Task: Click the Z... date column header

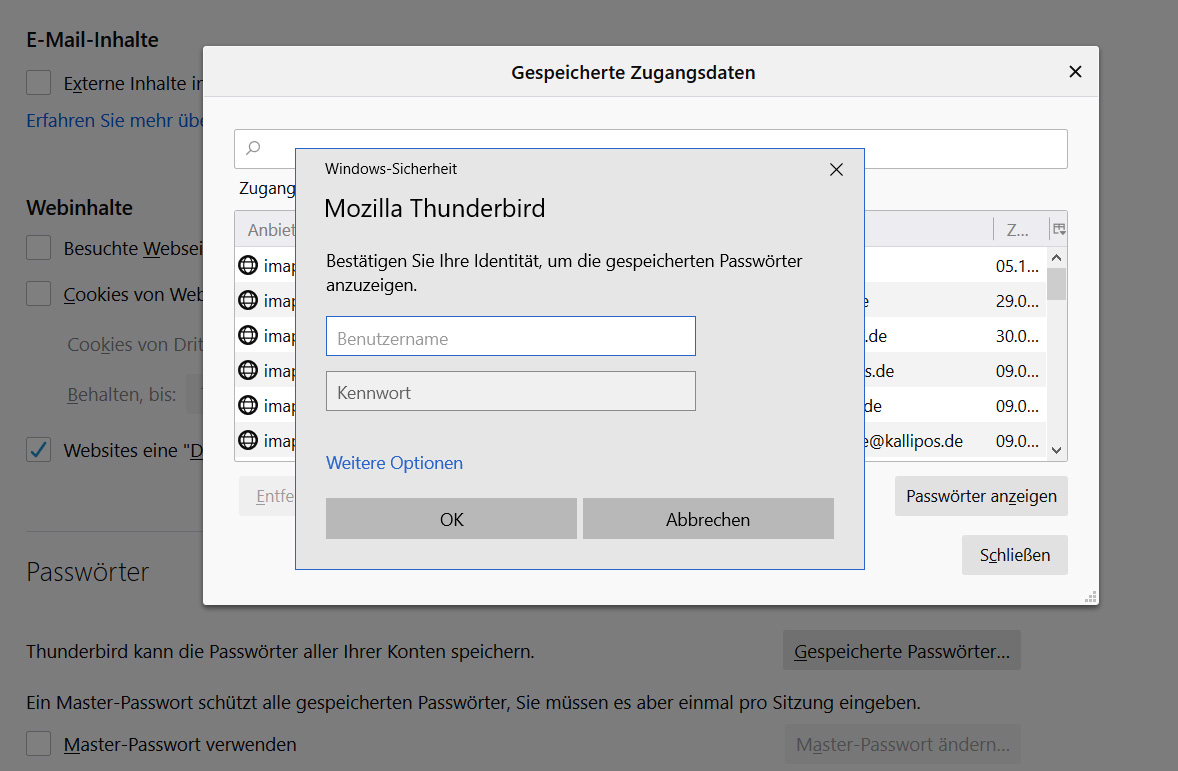Action: [1018, 230]
